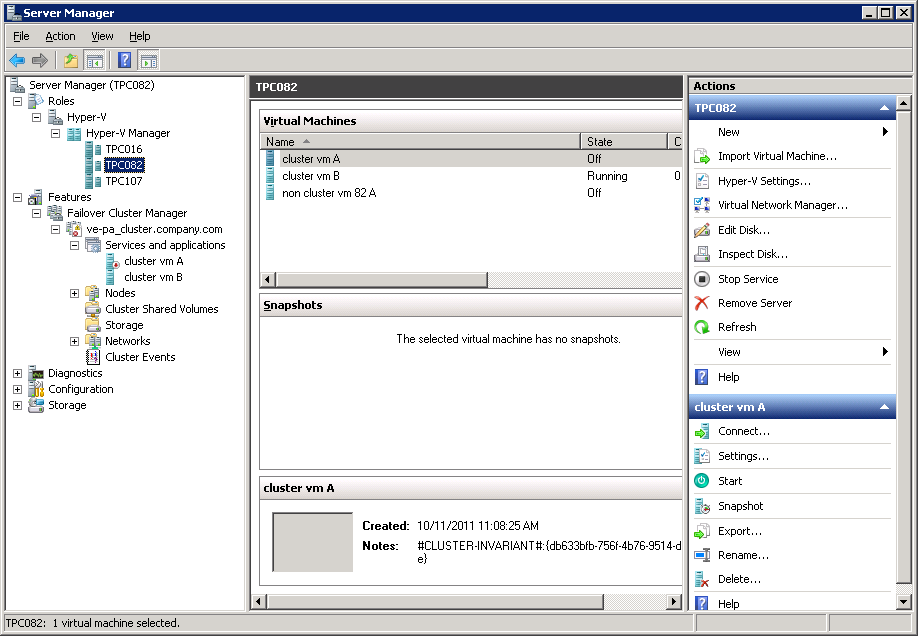Click the green Start power icon

702,481
